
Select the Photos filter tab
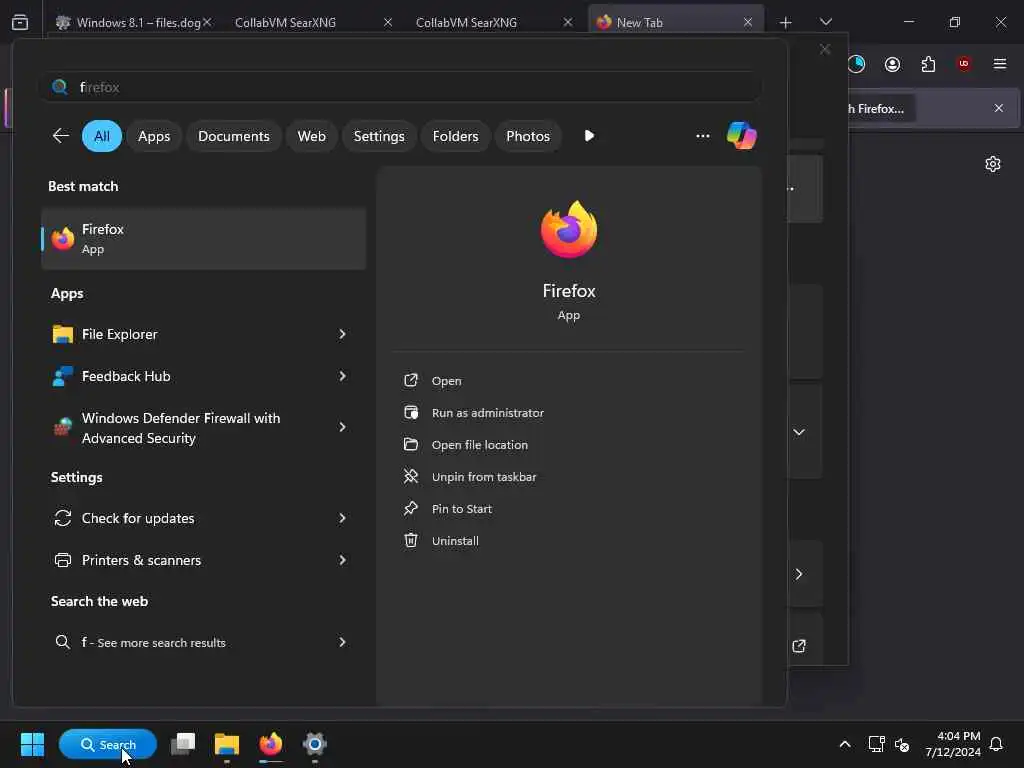point(528,136)
